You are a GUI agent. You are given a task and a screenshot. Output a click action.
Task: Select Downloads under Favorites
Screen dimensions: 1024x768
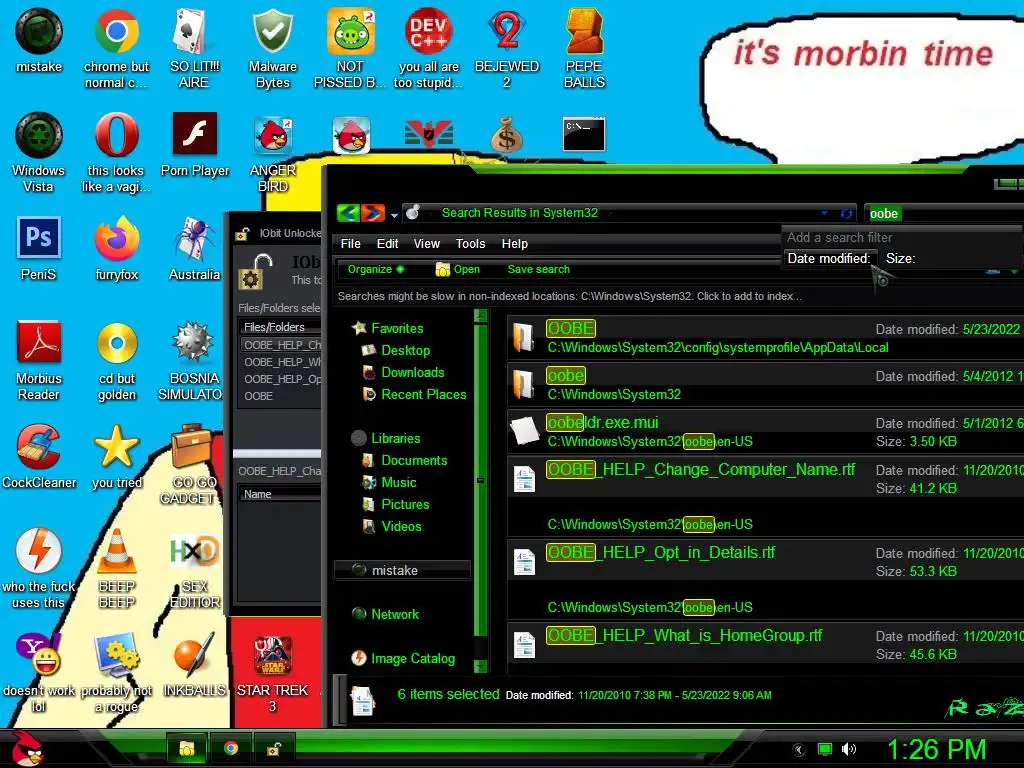pos(404,373)
